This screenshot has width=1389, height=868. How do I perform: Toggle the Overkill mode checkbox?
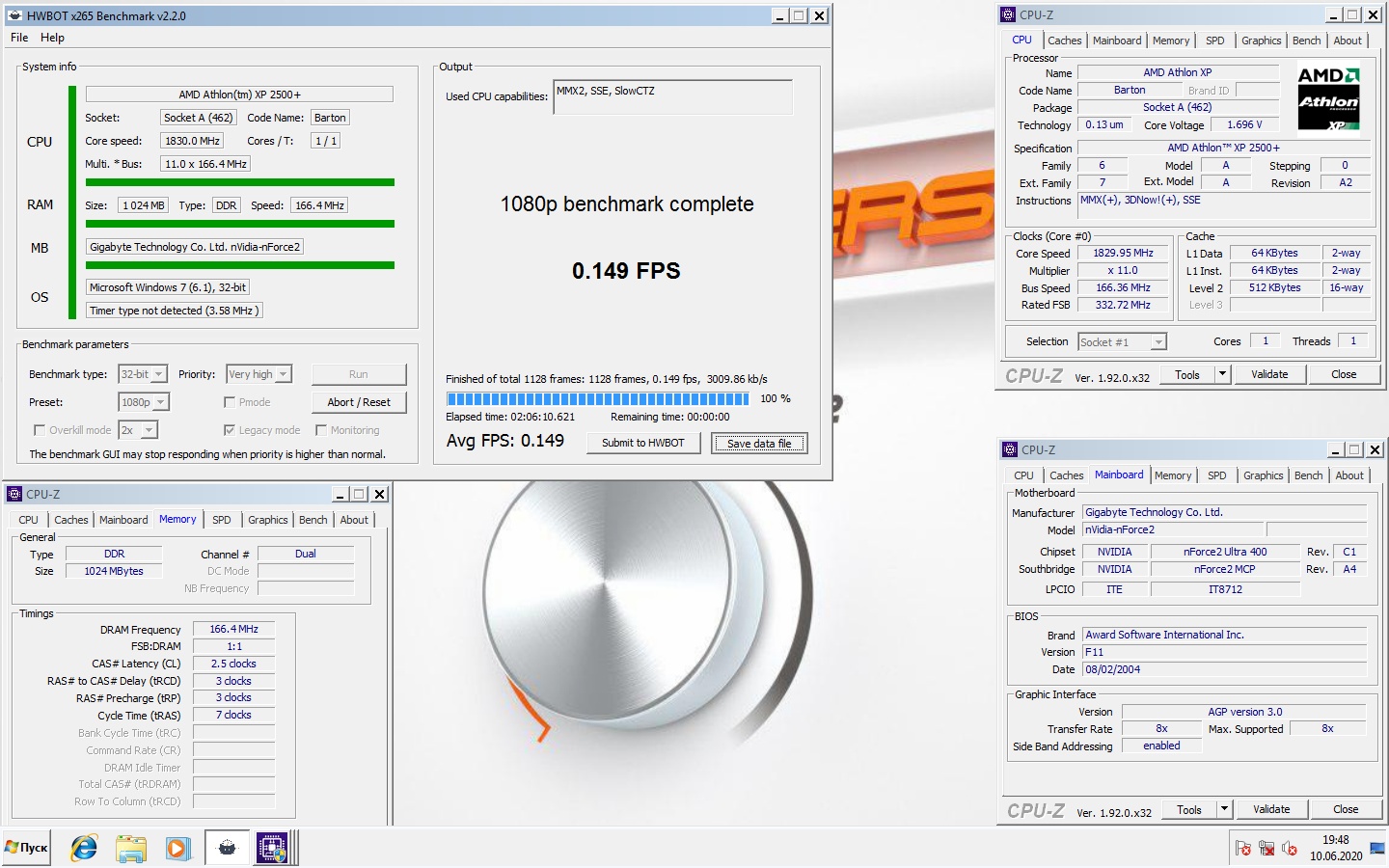pyautogui.click(x=40, y=430)
